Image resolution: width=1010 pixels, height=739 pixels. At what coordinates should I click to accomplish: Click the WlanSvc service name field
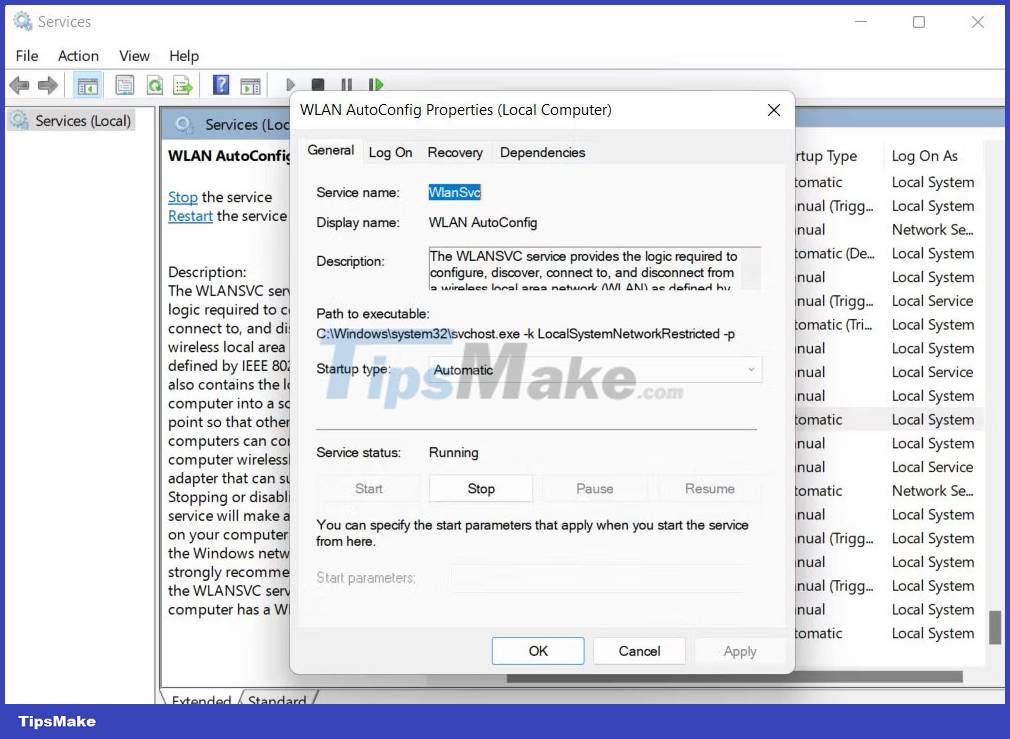[455, 193]
